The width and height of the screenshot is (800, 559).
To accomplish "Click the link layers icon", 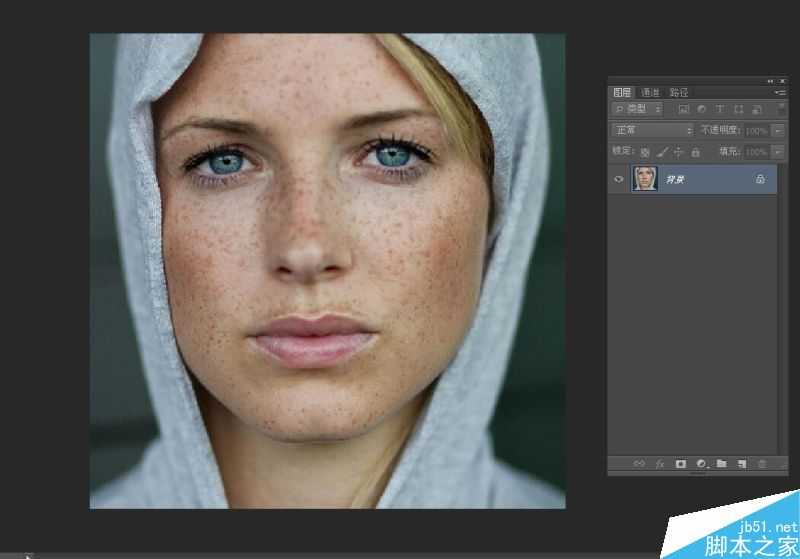I will 639,464.
